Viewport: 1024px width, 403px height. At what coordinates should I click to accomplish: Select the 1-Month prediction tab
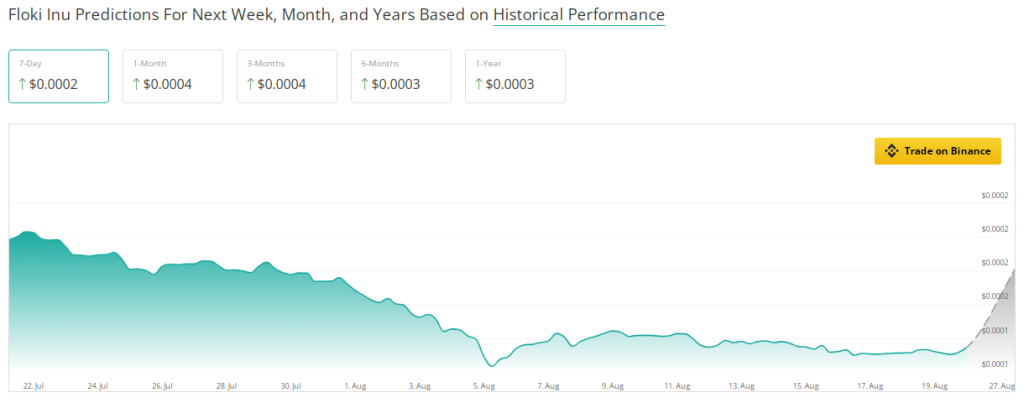pyautogui.click(x=172, y=76)
